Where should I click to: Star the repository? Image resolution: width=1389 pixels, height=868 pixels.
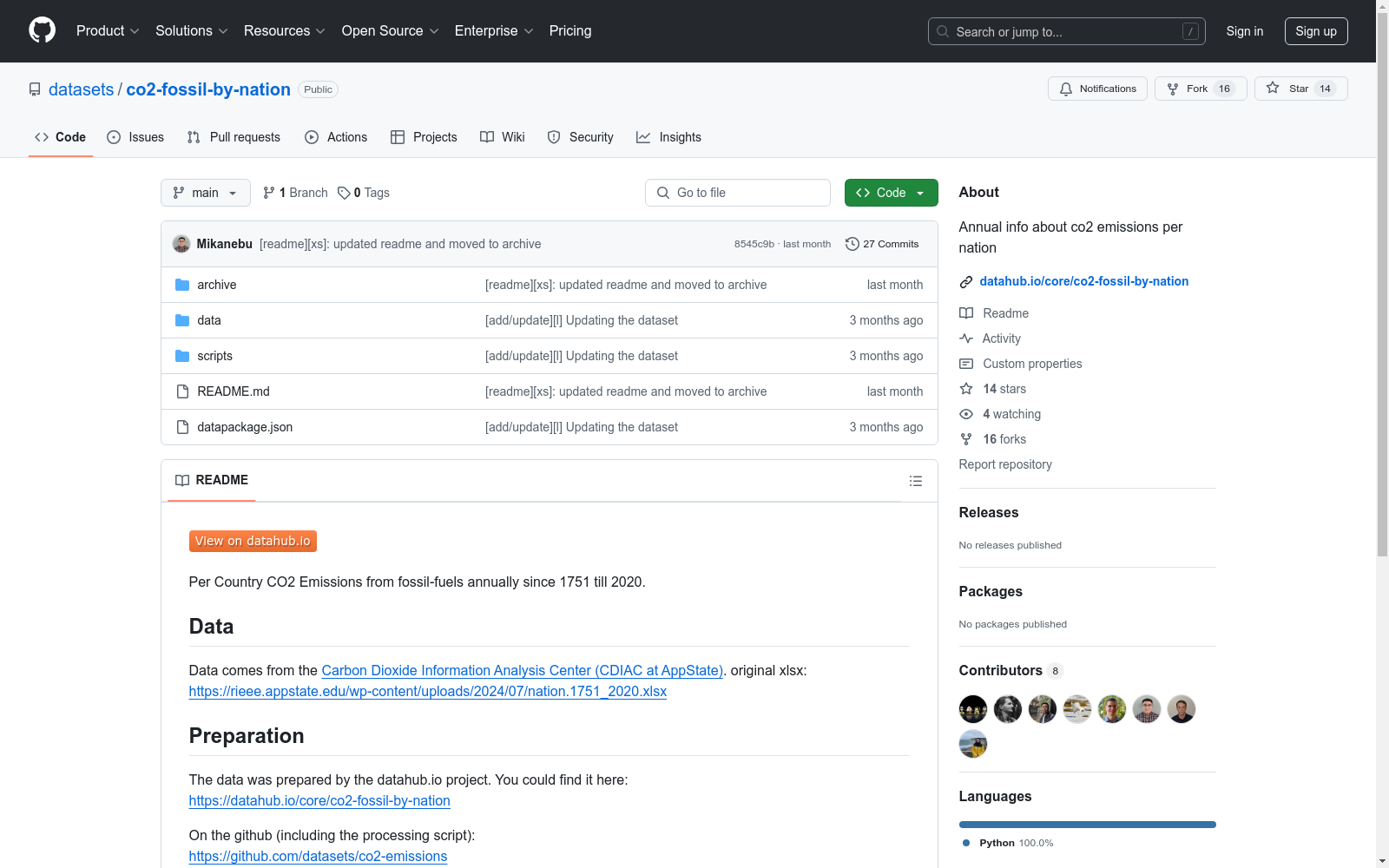point(1300,89)
